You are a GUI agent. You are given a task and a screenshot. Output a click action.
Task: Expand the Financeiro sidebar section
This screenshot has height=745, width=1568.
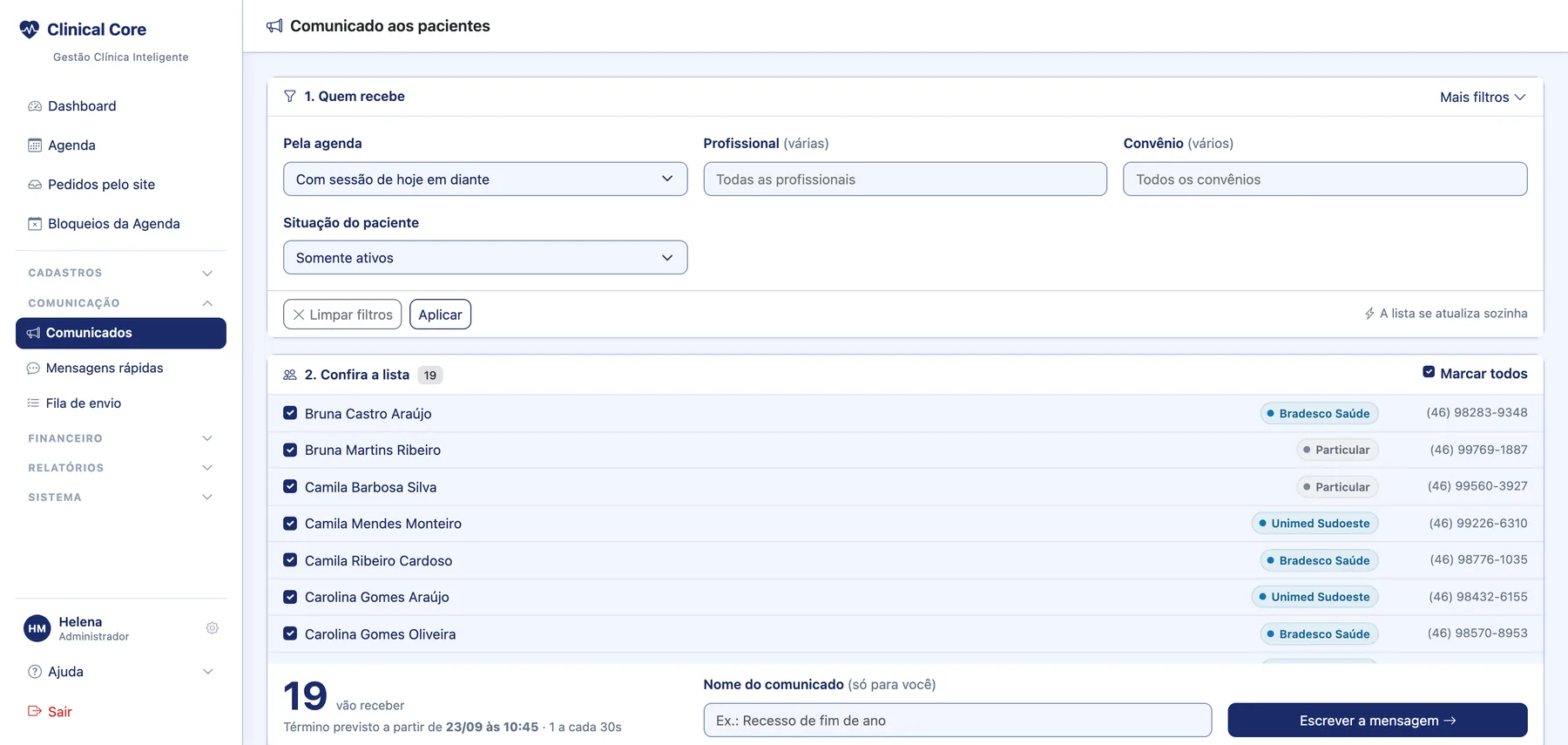pos(120,438)
